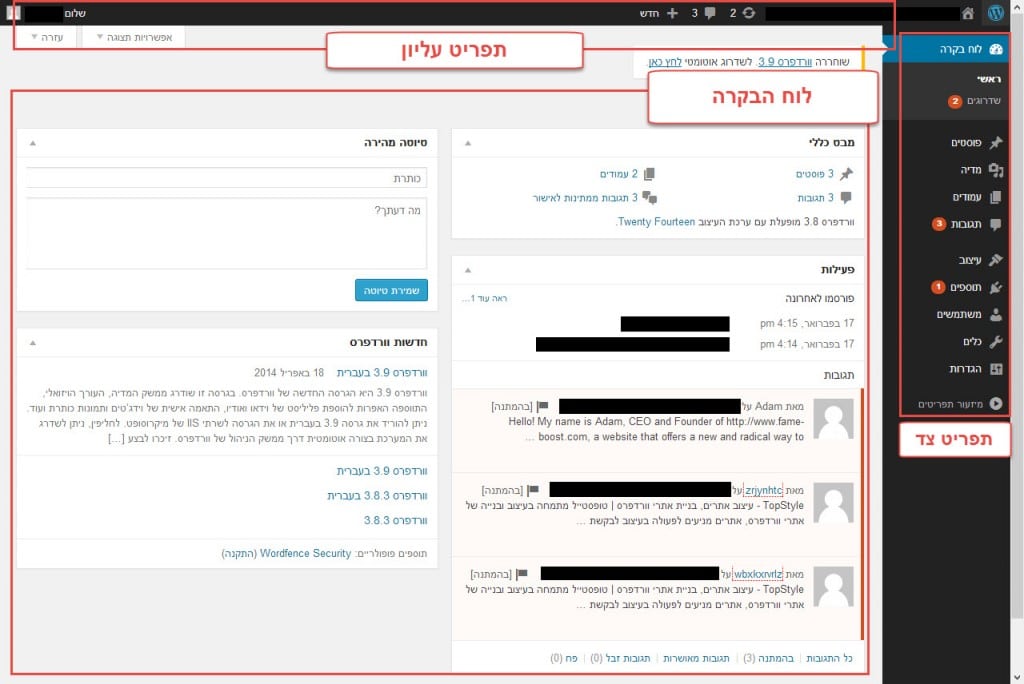Open the מדיה menu item
This screenshot has width=1024, height=684.
970,170
